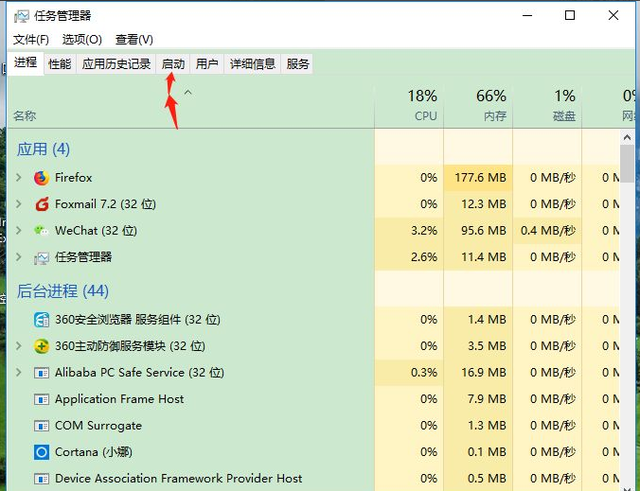This screenshot has width=640, height=491.
Task: Select the 后台进程 (44) group heading
Action: [x=63, y=291]
